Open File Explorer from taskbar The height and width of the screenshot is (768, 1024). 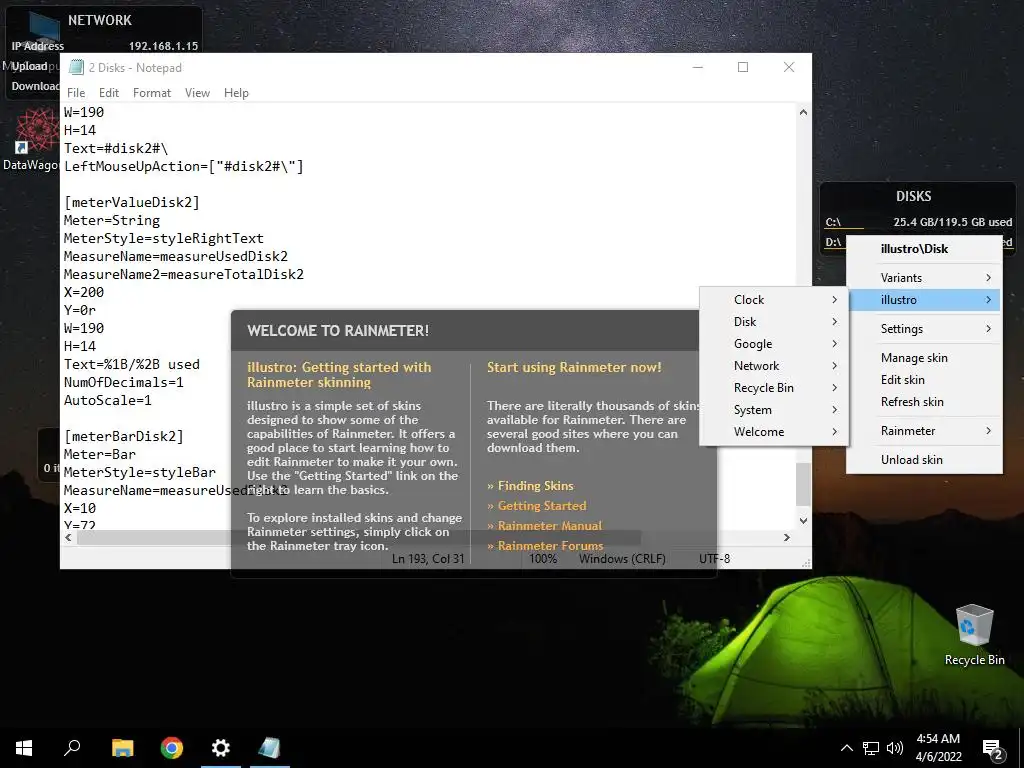[x=122, y=748]
